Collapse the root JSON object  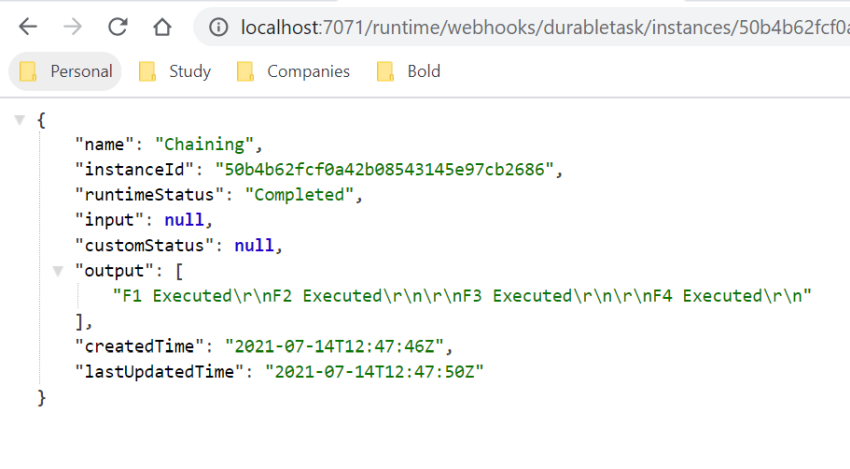click(x=20, y=119)
